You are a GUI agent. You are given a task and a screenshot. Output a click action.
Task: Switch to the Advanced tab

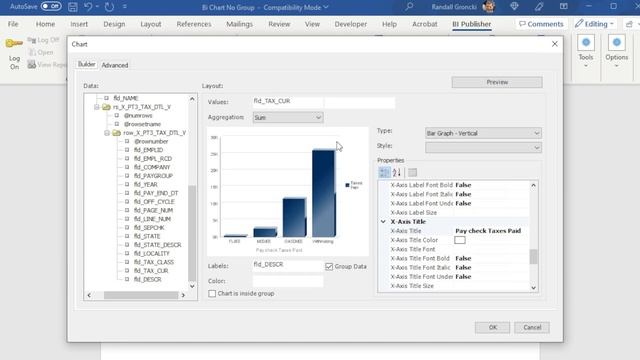115,65
